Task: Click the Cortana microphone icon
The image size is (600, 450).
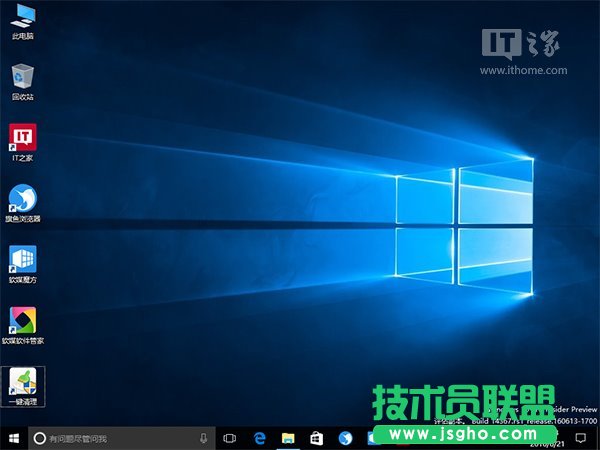Action: pos(204,438)
